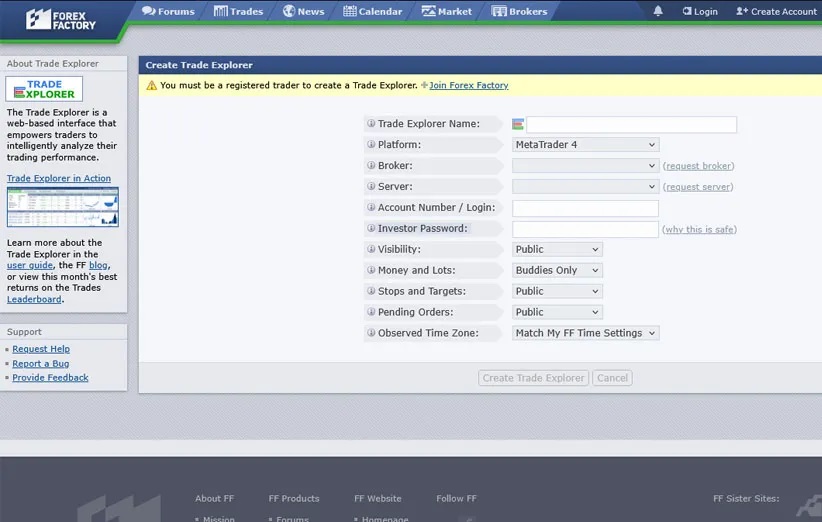Click the Trade Explorer Name input field
This screenshot has width=822, height=522.
pyautogui.click(x=631, y=125)
